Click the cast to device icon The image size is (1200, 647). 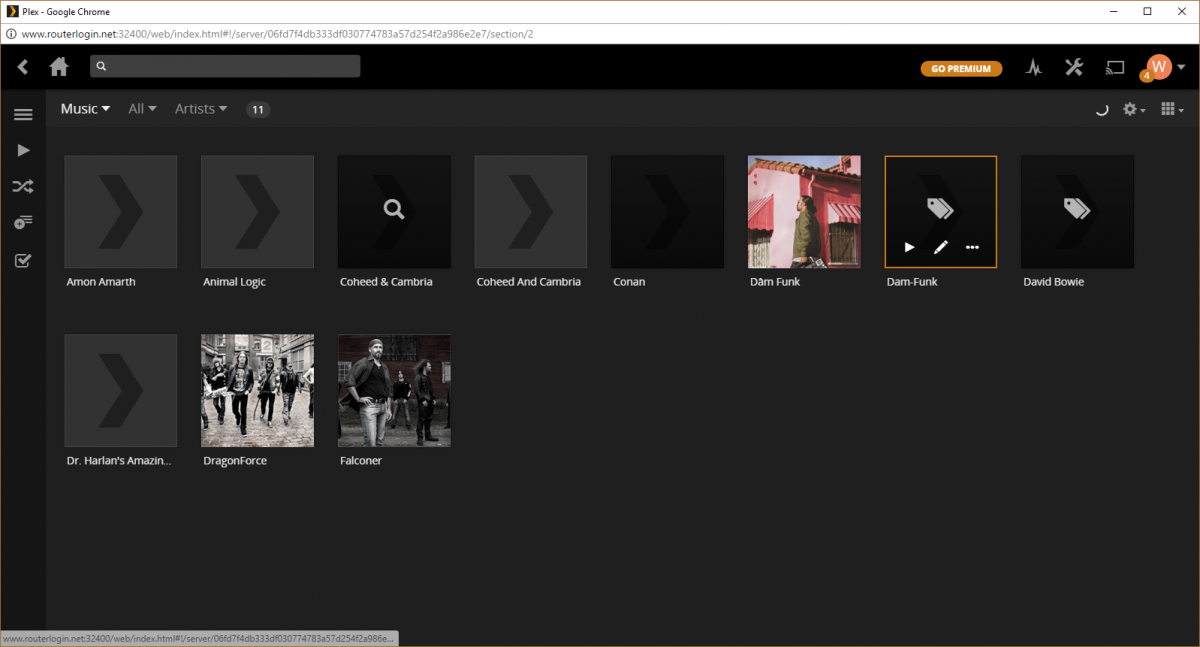[1115, 68]
